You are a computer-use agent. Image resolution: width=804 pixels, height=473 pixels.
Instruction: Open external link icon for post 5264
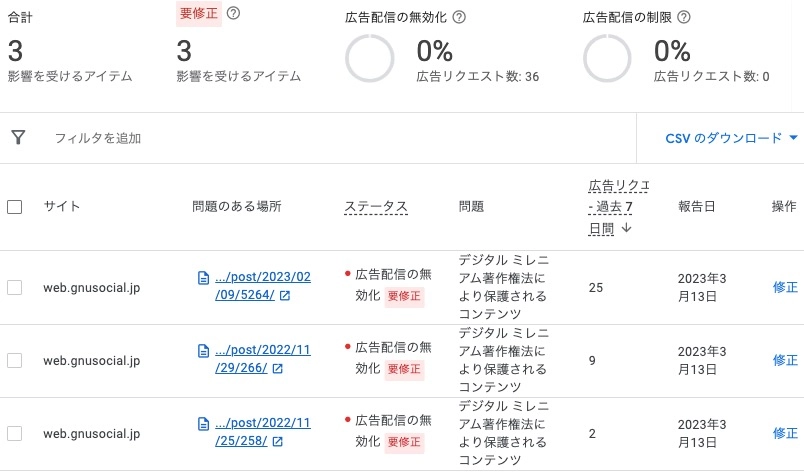[285, 296]
